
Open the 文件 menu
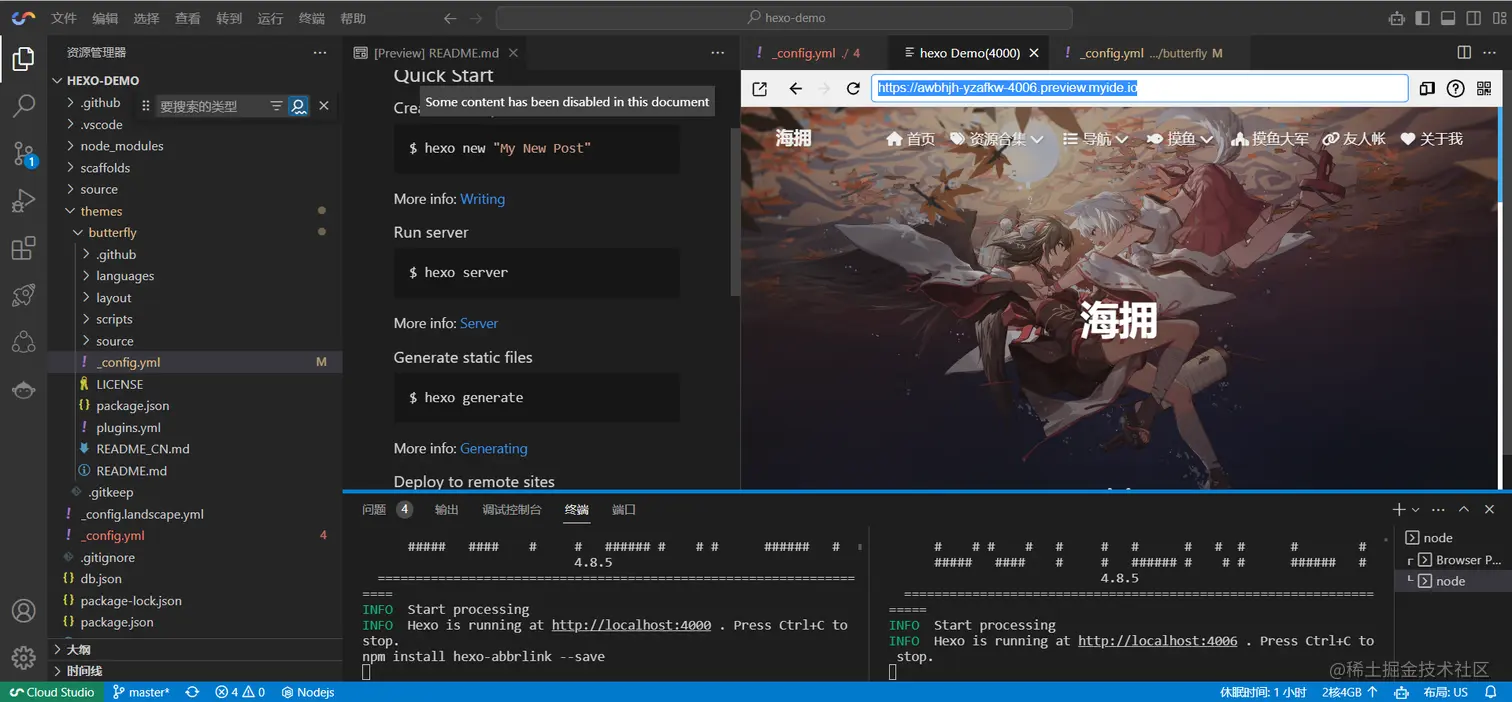point(64,18)
